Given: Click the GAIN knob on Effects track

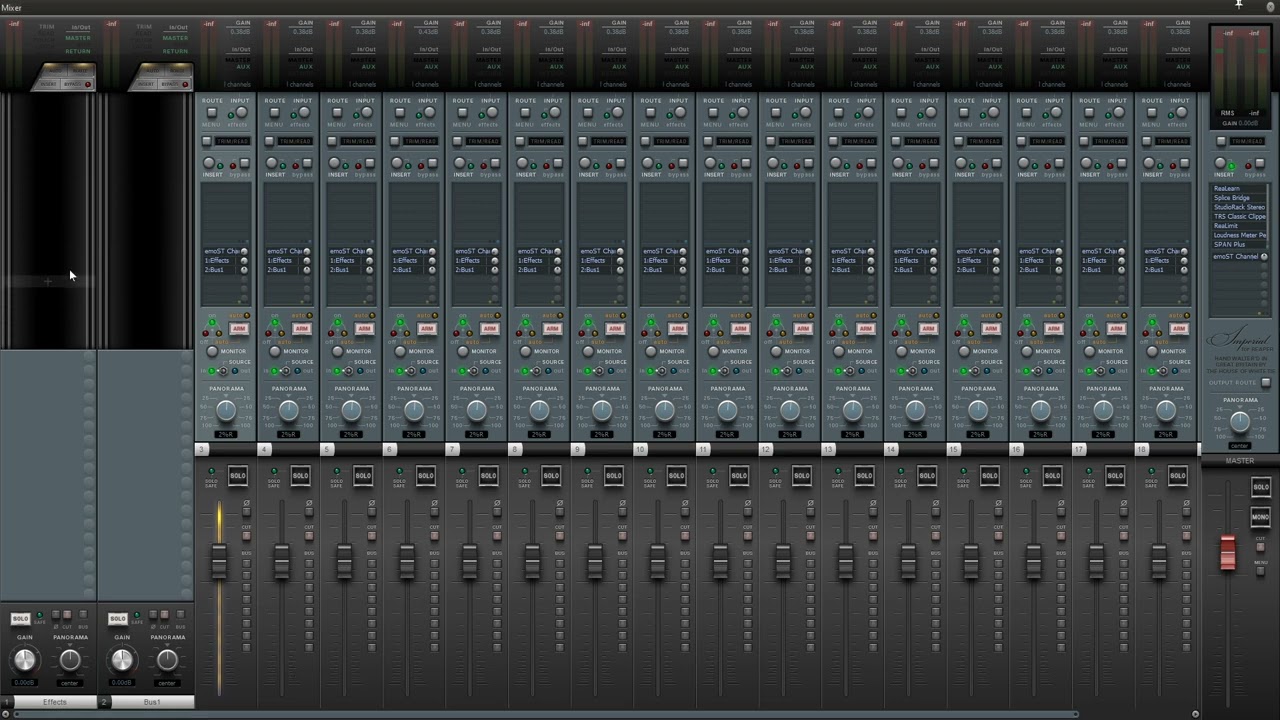Looking at the screenshot, I should (25, 660).
